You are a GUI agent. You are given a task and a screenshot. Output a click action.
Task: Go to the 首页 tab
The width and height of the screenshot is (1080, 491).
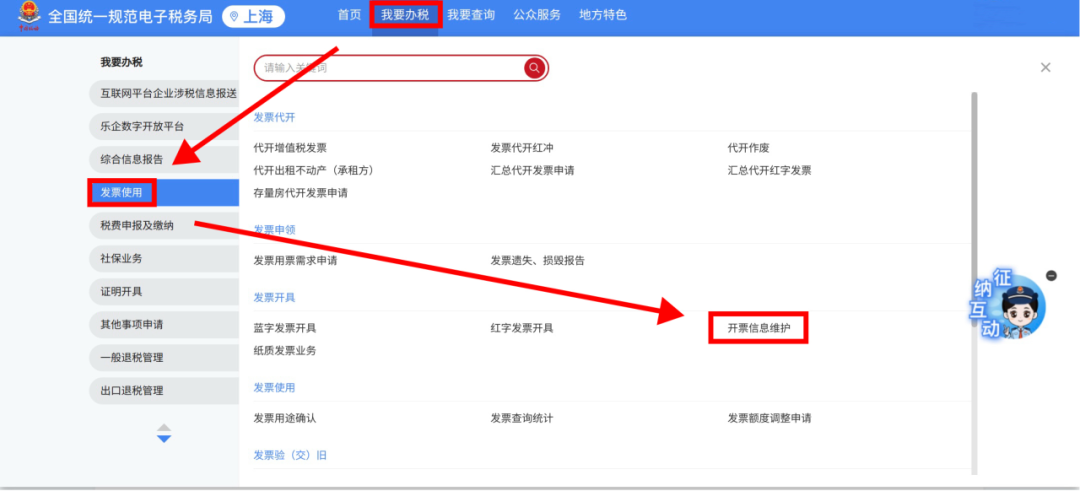(x=349, y=15)
